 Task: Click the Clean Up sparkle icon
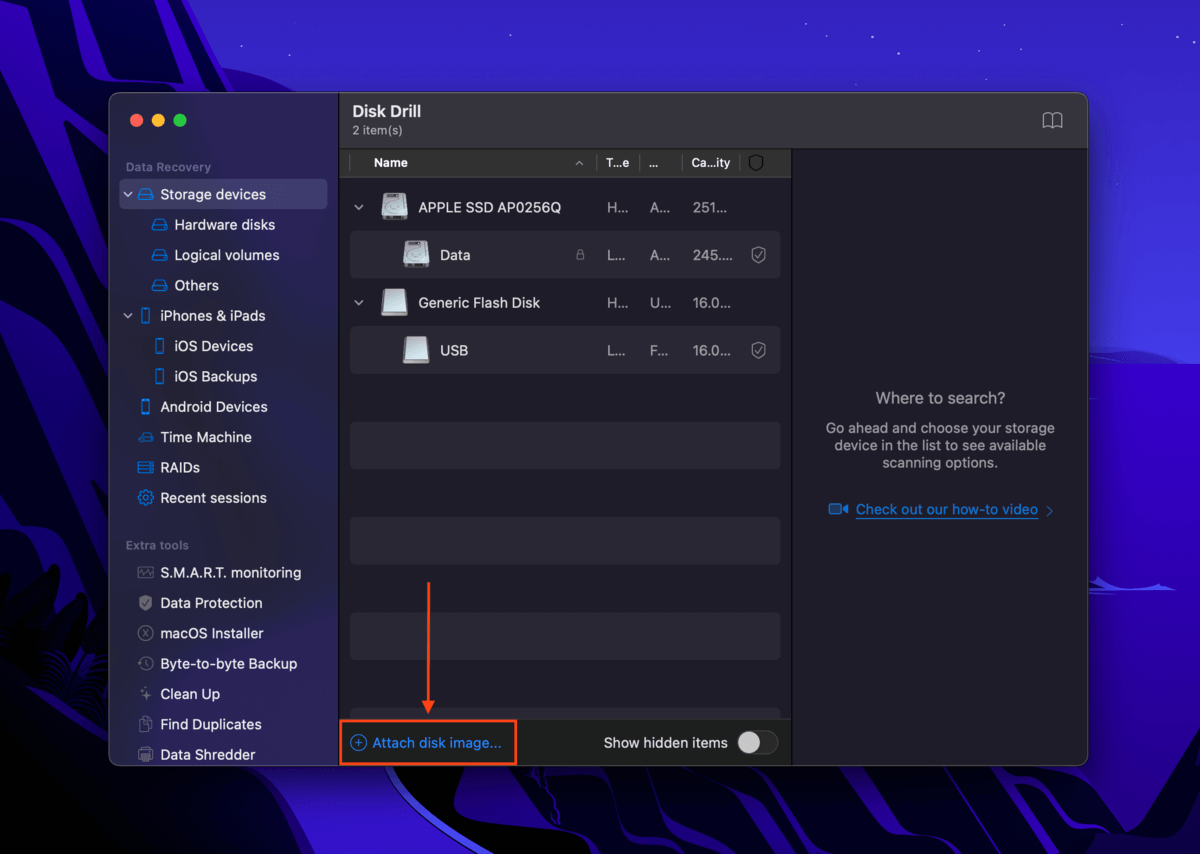(145, 694)
